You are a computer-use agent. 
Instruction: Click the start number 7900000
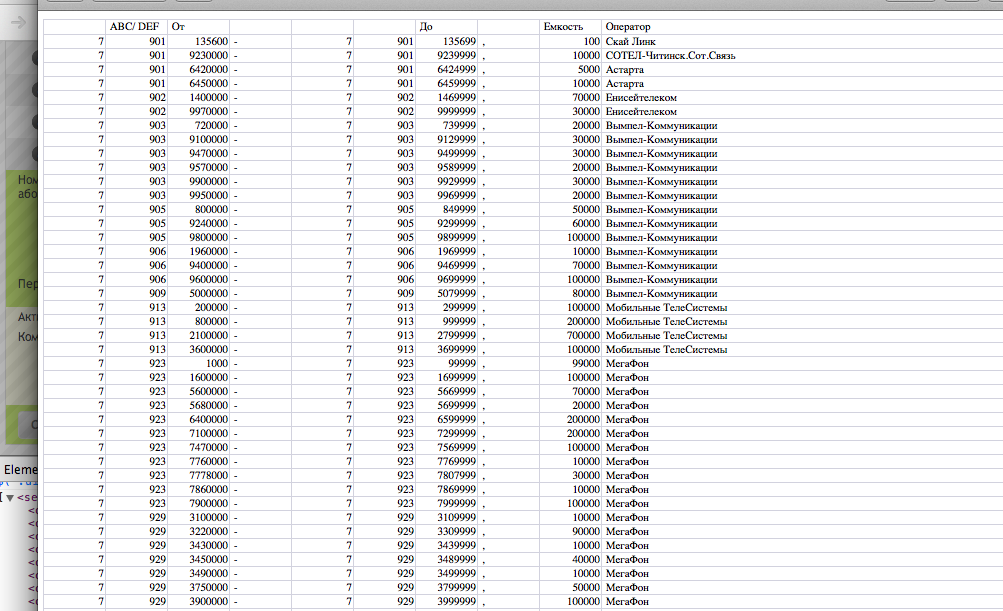(208, 504)
